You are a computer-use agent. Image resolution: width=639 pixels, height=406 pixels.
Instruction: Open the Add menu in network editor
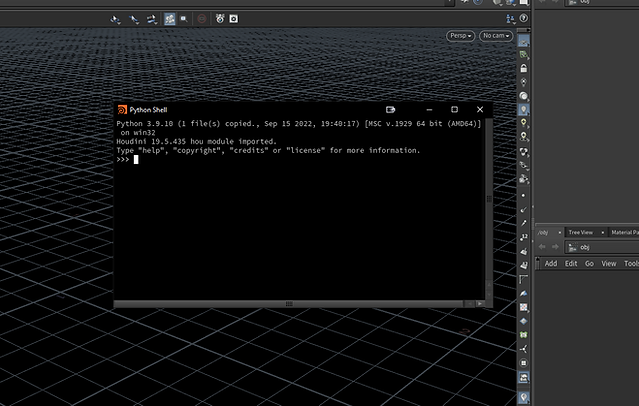[551, 264]
